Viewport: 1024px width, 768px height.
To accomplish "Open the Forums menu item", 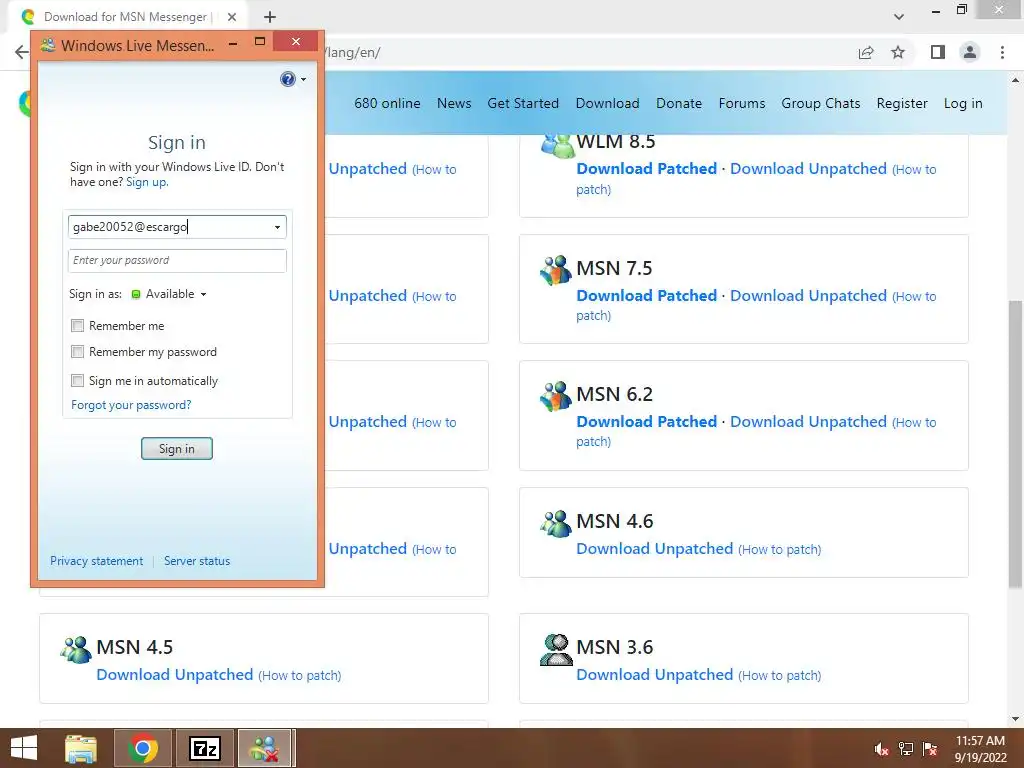I will pyautogui.click(x=742, y=103).
